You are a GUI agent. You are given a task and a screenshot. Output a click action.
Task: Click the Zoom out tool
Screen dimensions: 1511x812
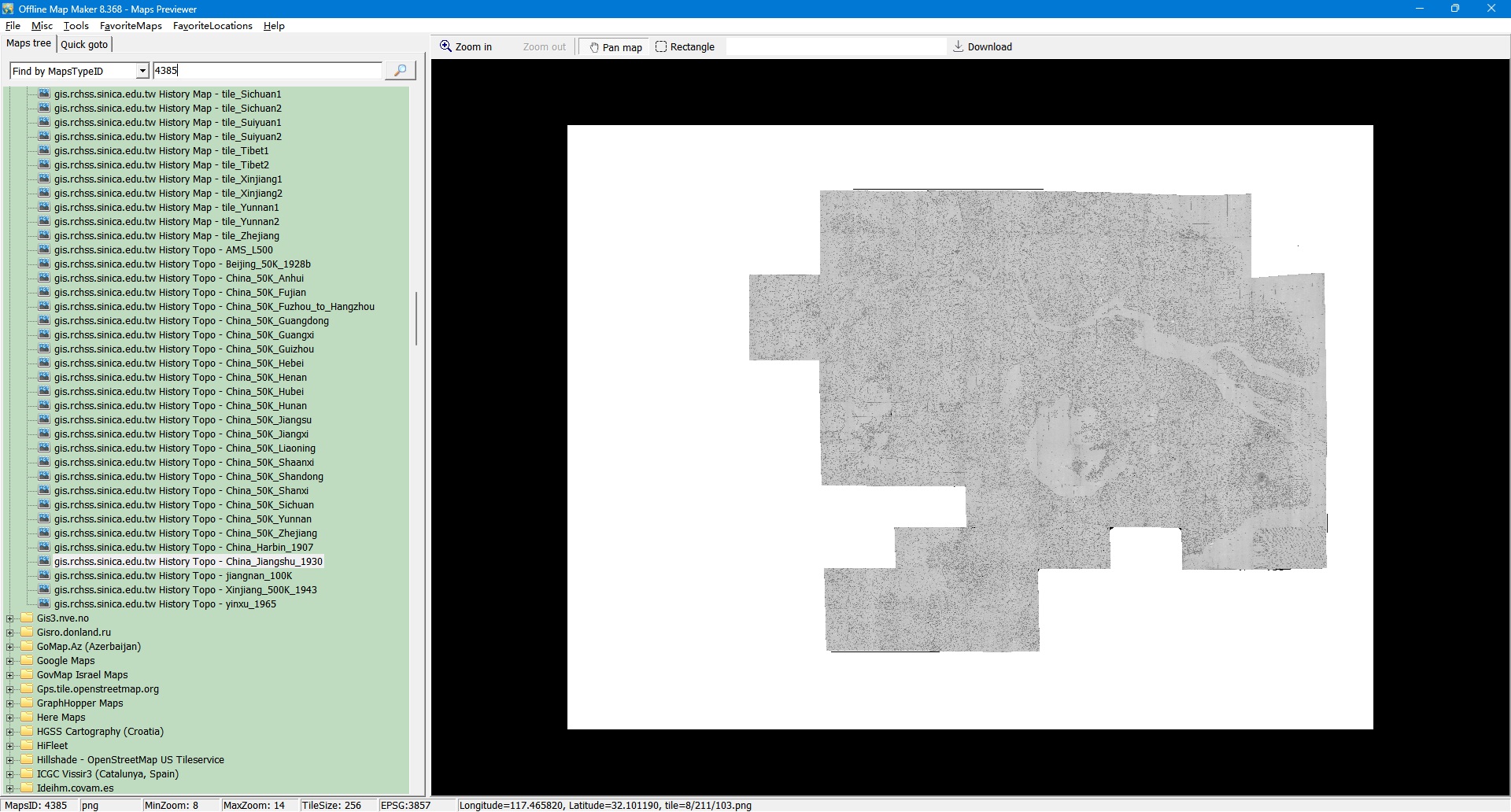click(544, 47)
